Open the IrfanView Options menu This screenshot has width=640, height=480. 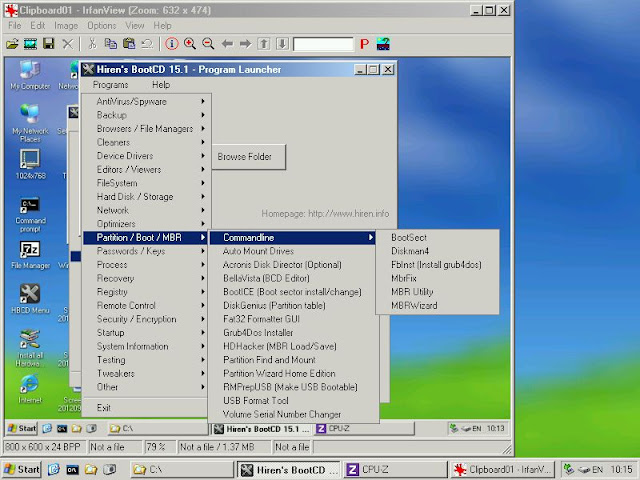[x=102, y=26]
